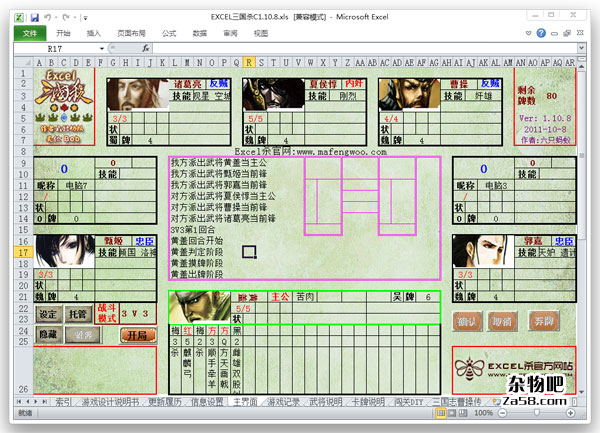Click the 设定 settings button
Viewport: 600px width, 433px height.
point(48,314)
